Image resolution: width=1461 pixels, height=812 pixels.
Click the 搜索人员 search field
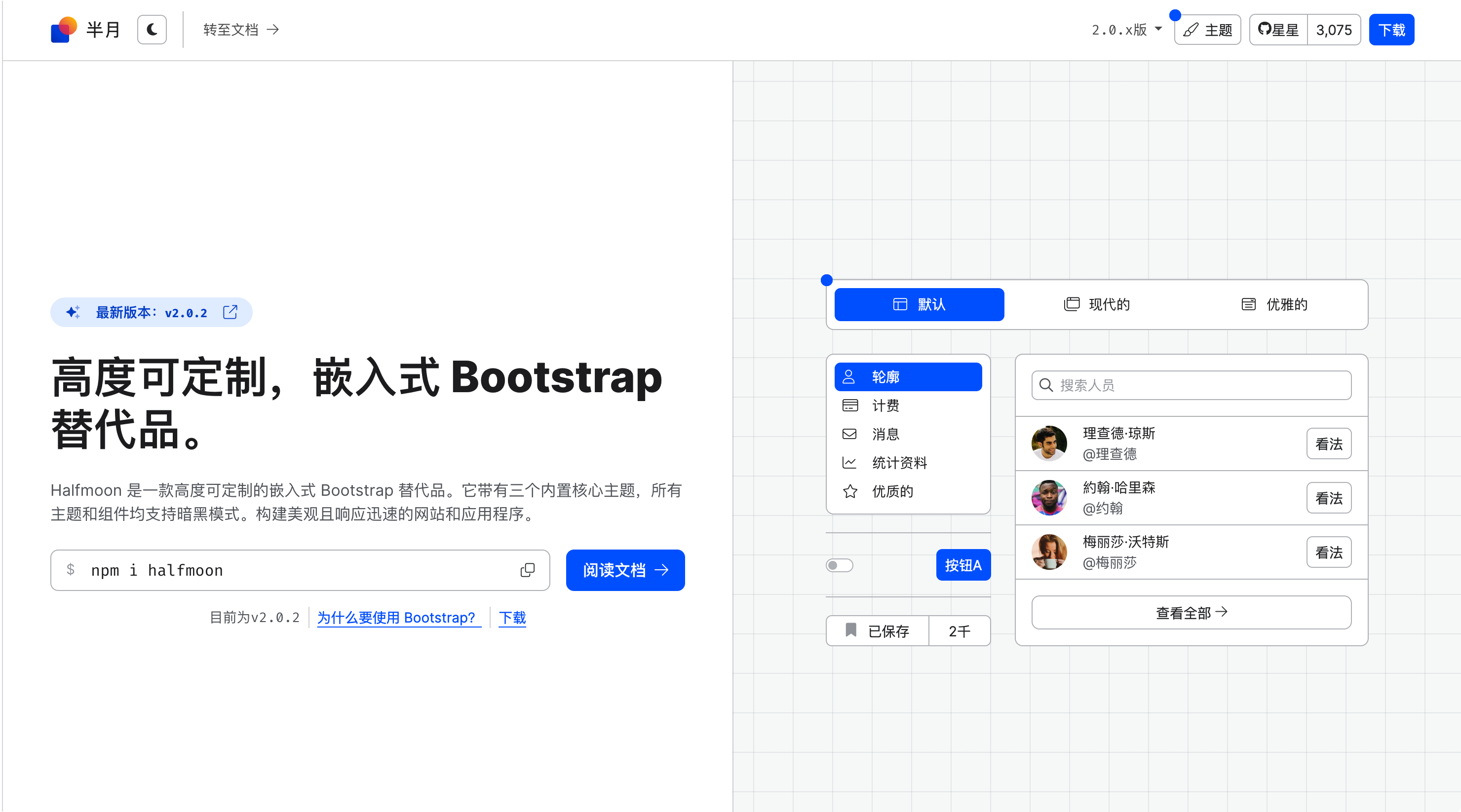pyautogui.click(x=1191, y=386)
